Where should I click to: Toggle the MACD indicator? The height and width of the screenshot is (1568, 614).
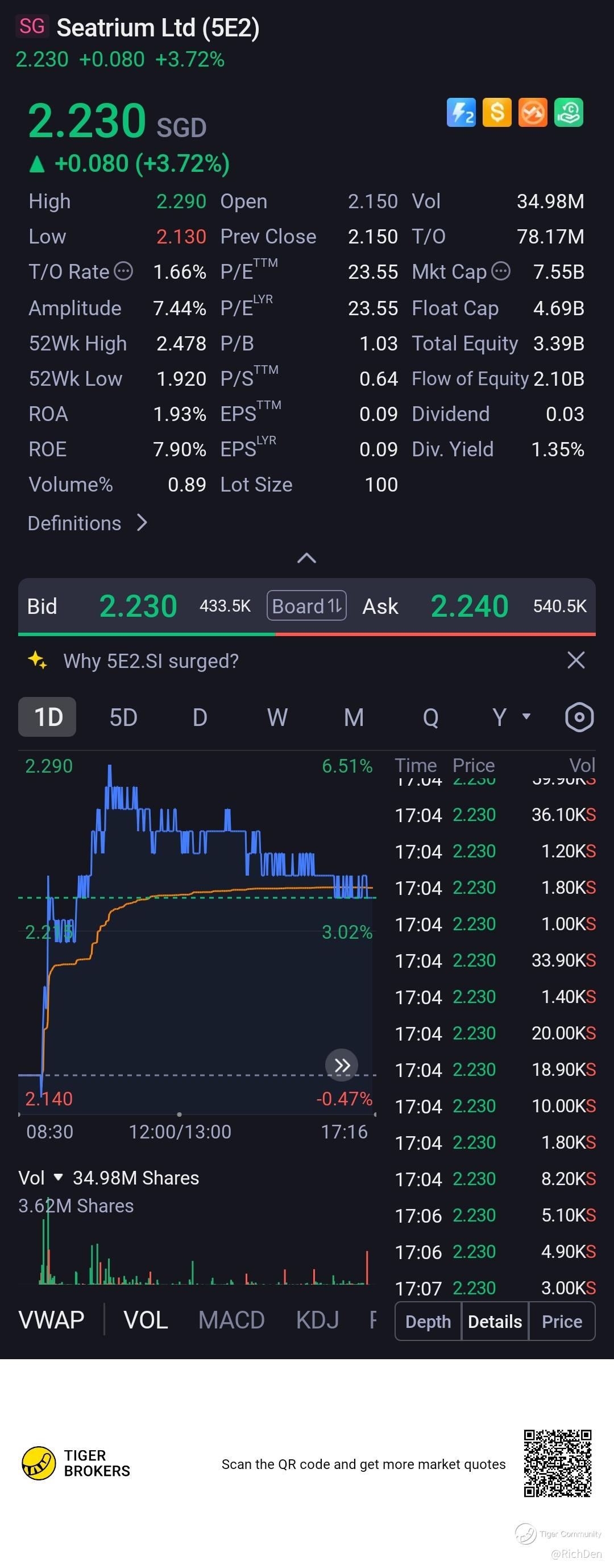(232, 1321)
